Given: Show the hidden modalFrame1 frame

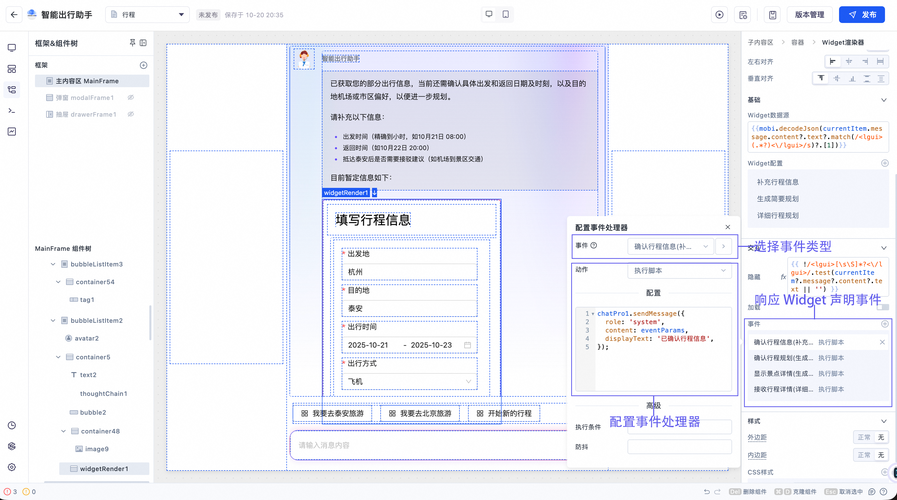Looking at the screenshot, I should click(x=130, y=98).
